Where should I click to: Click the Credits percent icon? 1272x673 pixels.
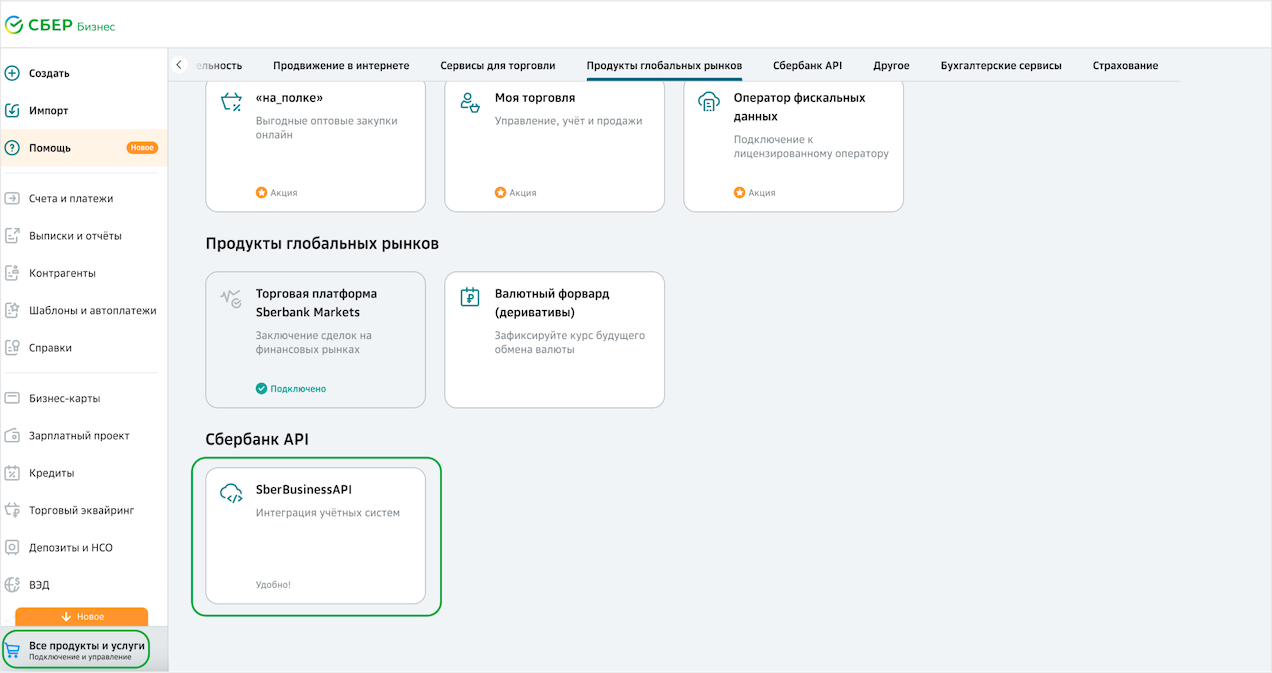[12, 473]
